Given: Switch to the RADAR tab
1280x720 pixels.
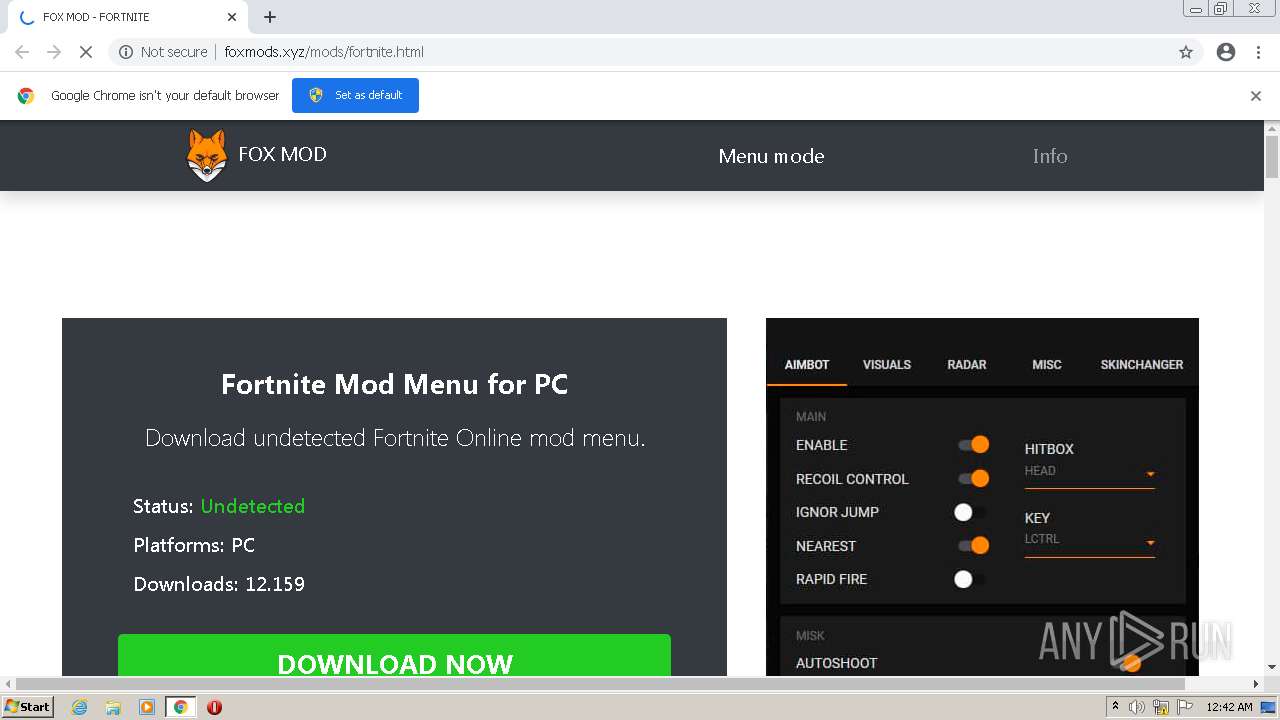Looking at the screenshot, I should [967, 365].
